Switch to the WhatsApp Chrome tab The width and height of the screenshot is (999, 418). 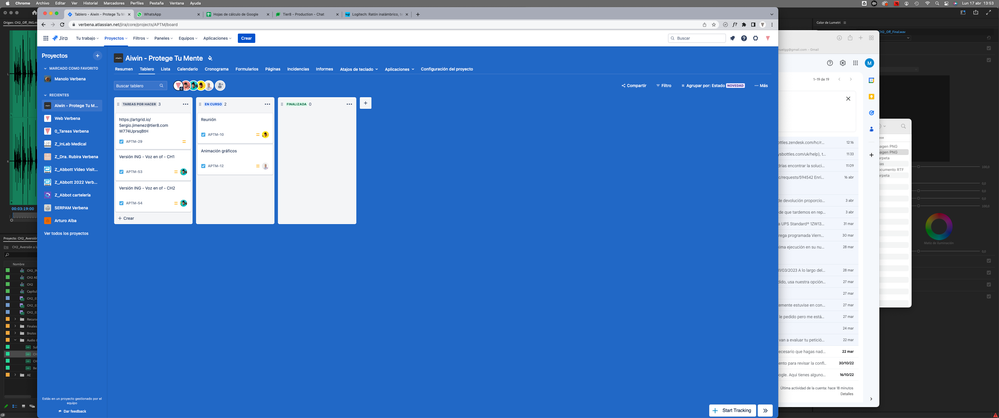(167, 14)
